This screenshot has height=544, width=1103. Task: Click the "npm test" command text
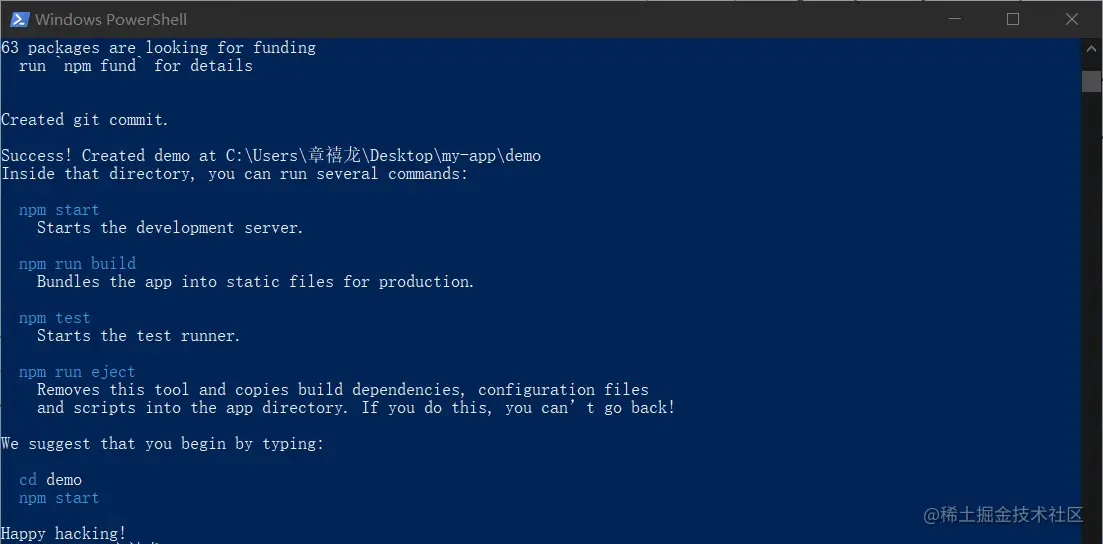54,318
